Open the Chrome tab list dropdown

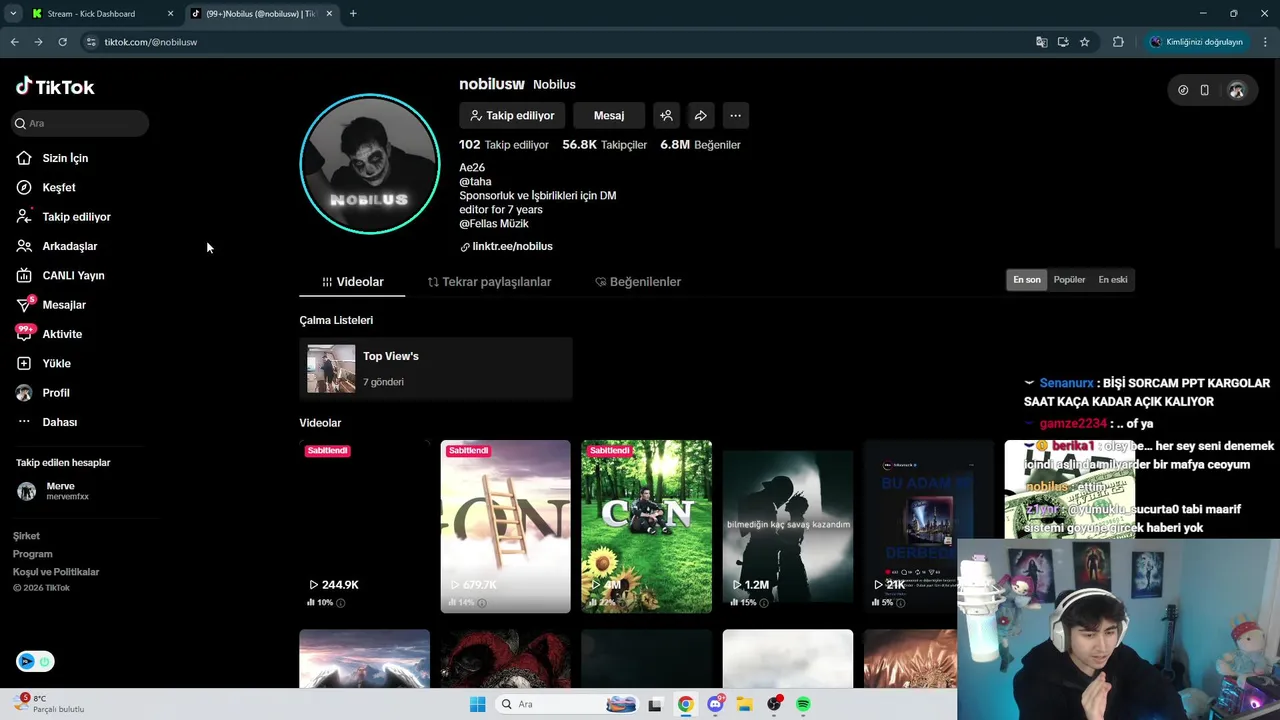pyautogui.click(x=13, y=14)
